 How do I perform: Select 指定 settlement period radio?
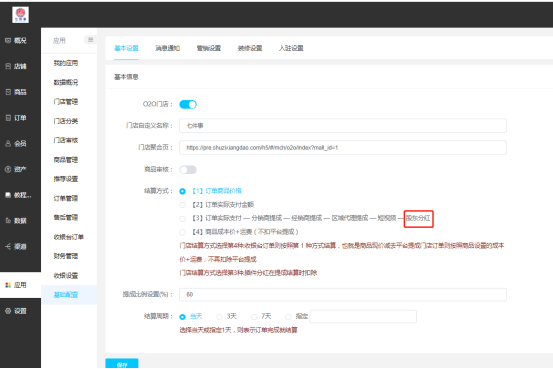coord(288,317)
